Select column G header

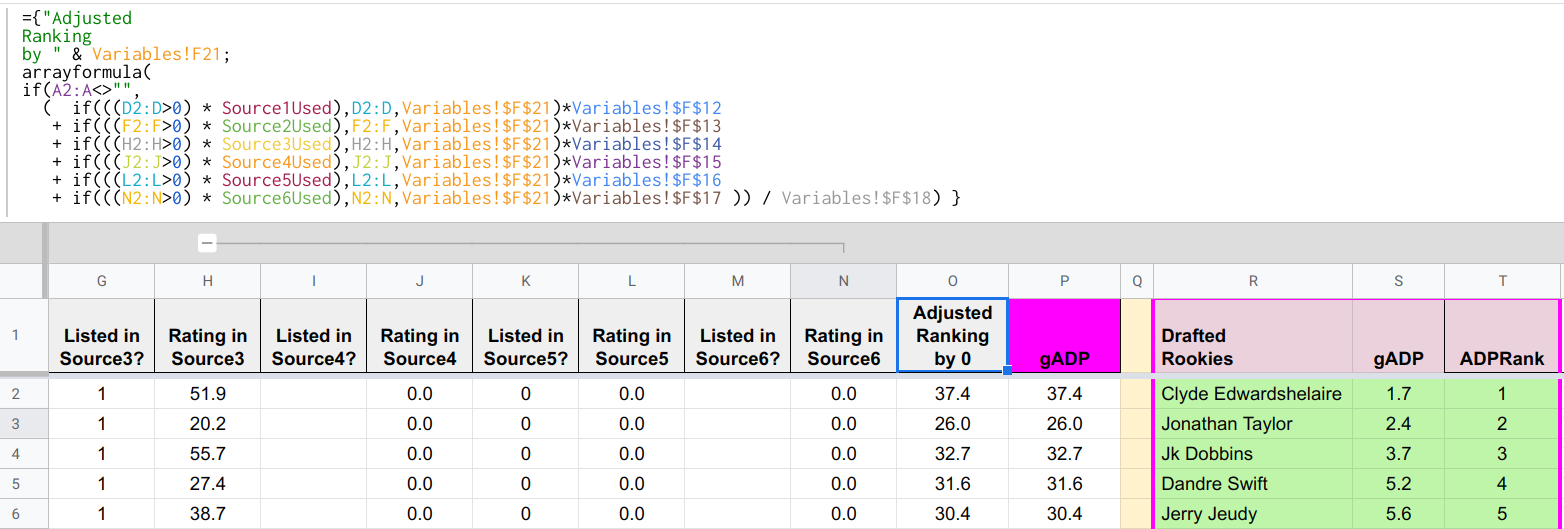(x=102, y=282)
